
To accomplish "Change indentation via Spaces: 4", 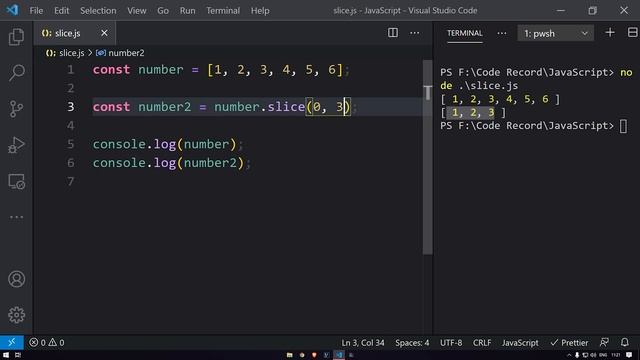I will (x=412, y=342).
